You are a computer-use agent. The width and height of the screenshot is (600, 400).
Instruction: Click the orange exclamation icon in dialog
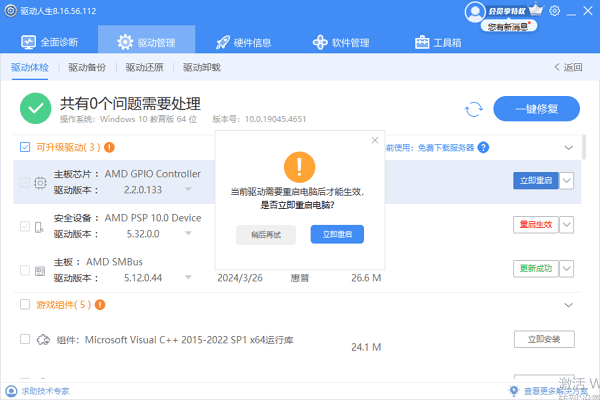click(300, 167)
